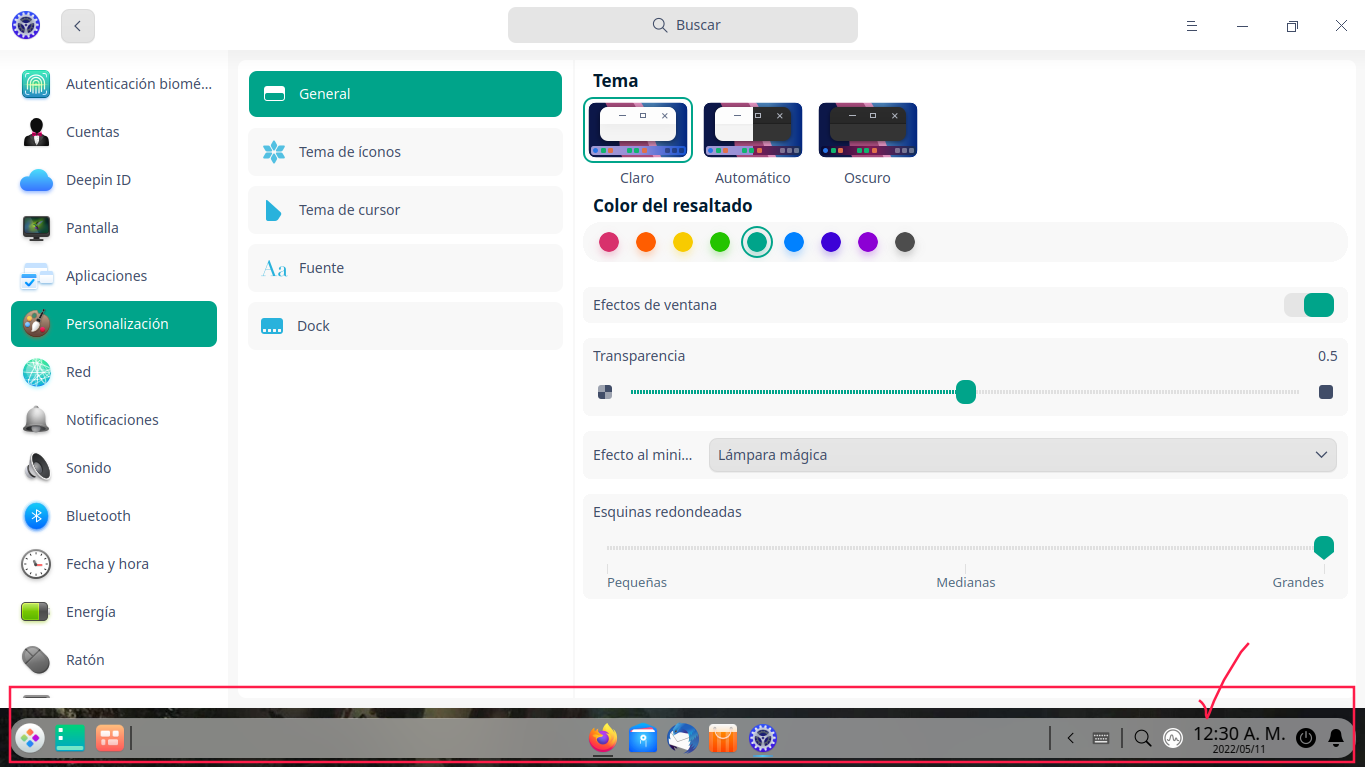Pick the orange accent color
The image size is (1365, 767).
coord(646,242)
